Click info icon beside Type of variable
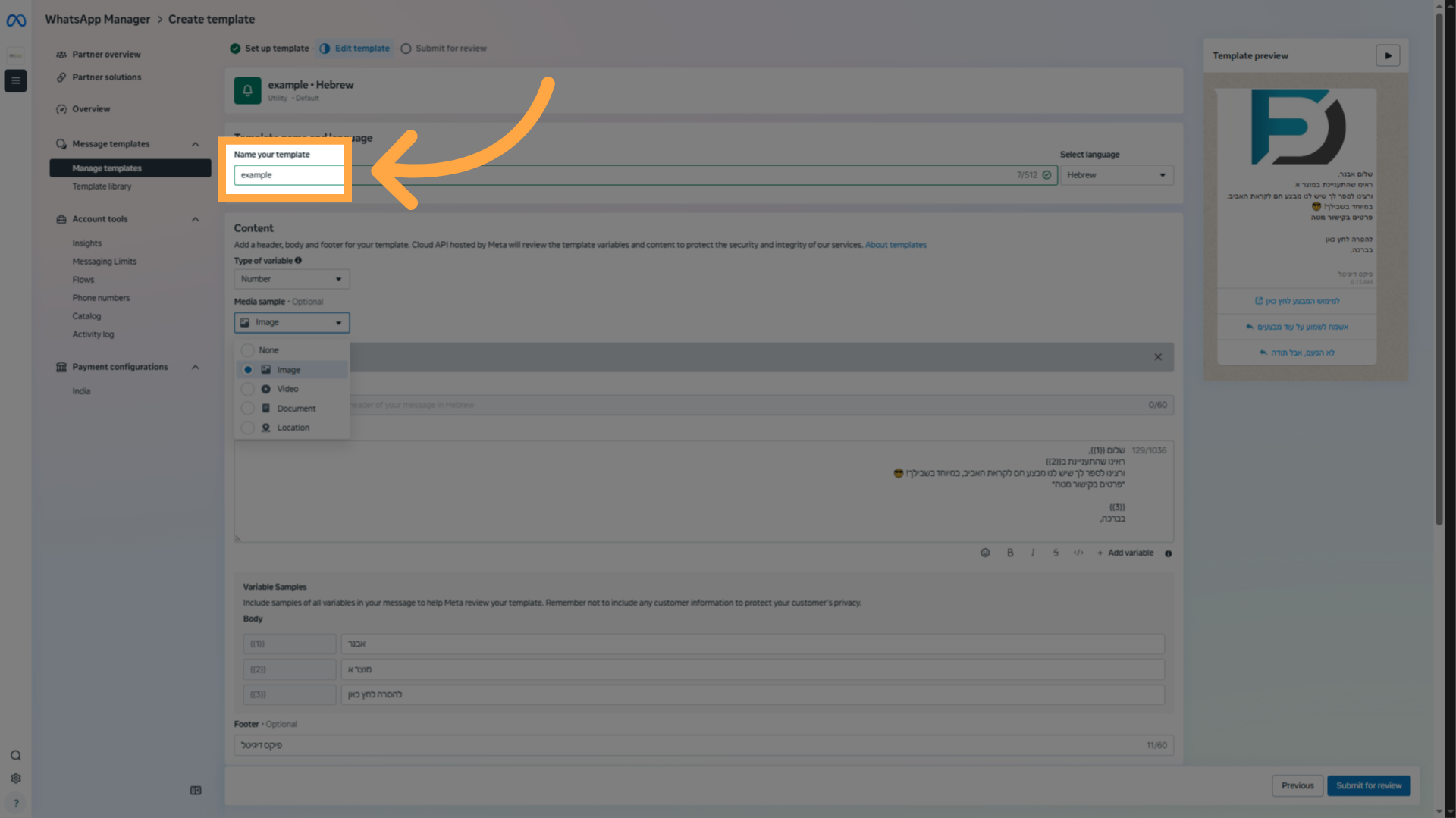1456x818 pixels. point(298,260)
